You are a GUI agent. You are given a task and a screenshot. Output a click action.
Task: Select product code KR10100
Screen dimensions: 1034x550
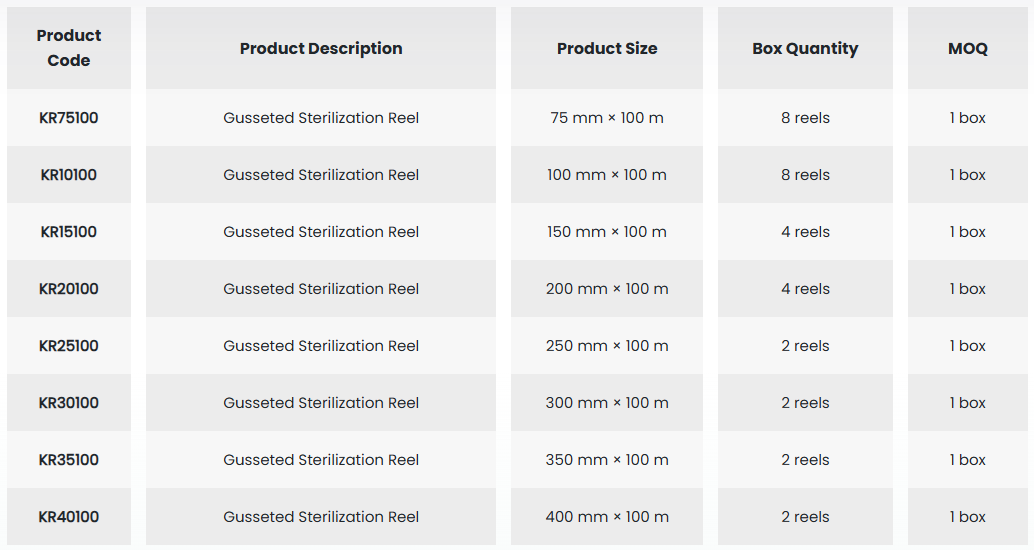(x=69, y=175)
